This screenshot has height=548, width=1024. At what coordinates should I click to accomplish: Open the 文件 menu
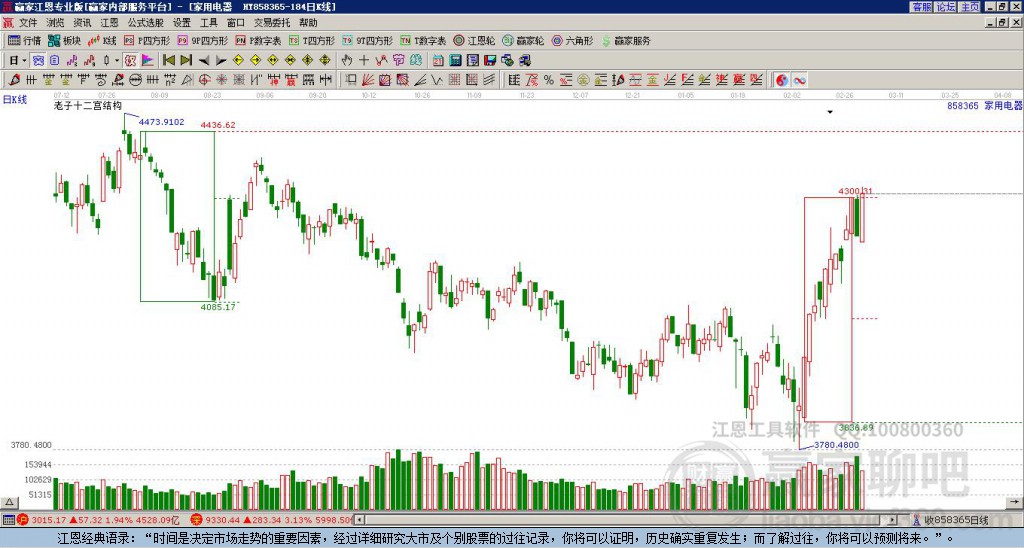[x=28, y=23]
